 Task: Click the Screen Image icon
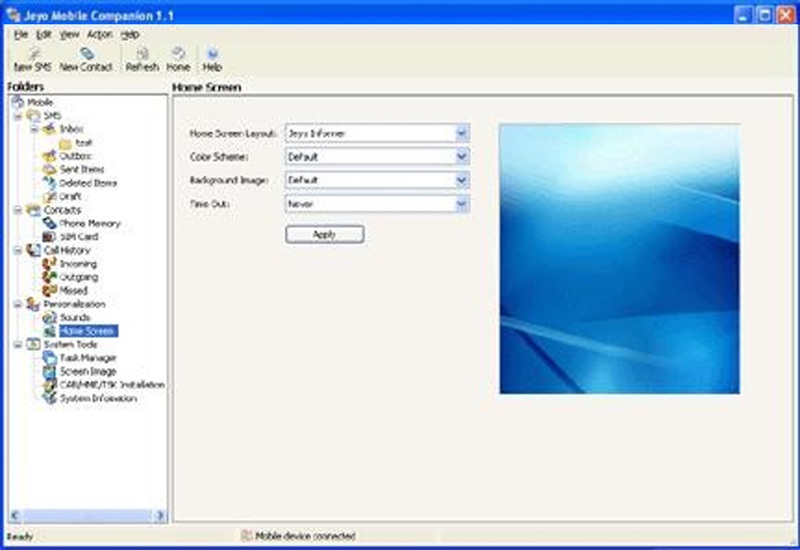pos(49,371)
